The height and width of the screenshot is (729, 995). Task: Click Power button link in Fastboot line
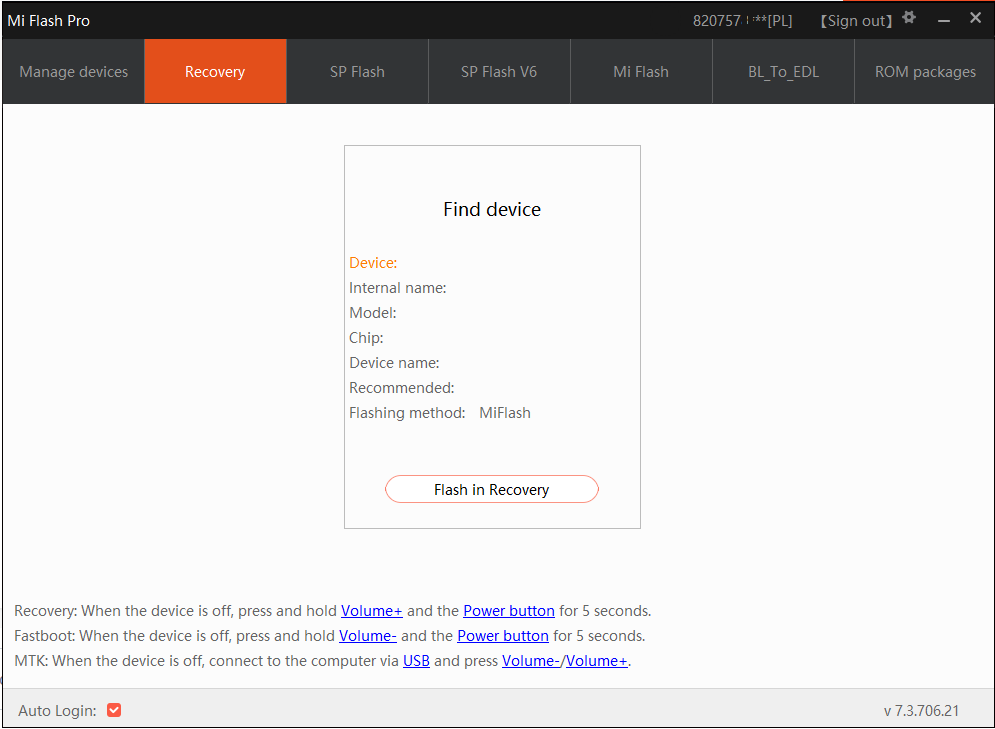point(502,636)
